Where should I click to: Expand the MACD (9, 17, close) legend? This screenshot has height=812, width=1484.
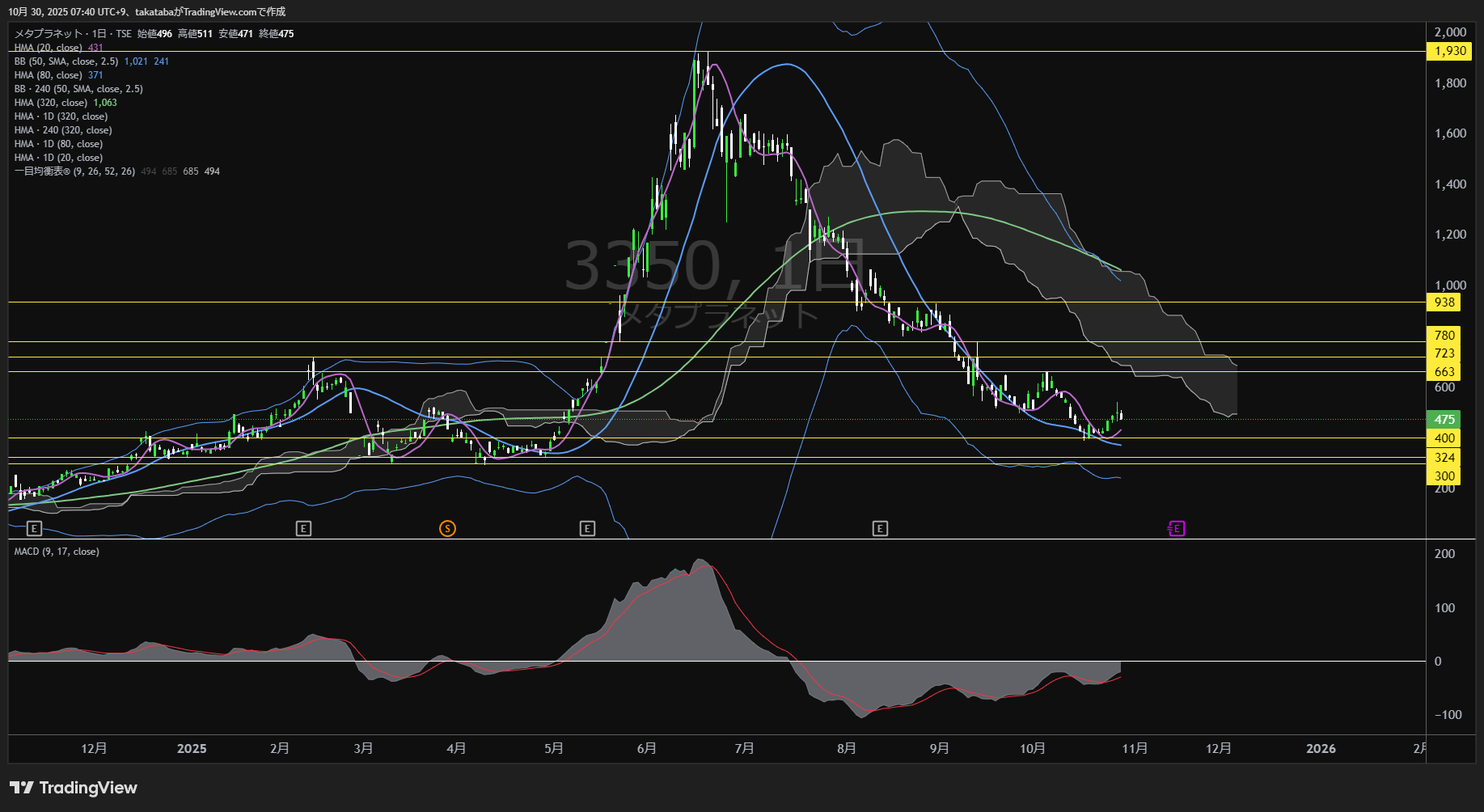[x=57, y=552]
